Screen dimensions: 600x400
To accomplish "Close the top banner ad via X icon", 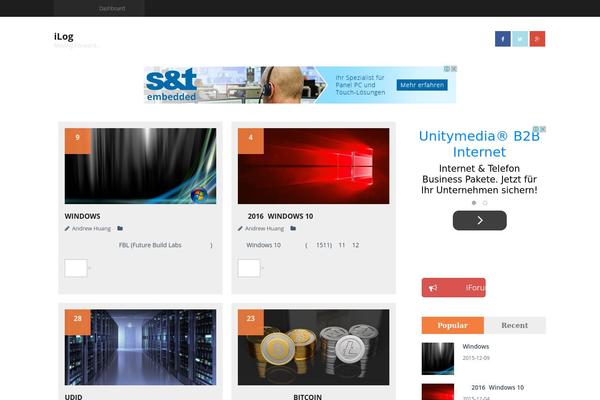I will click(x=454, y=69).
